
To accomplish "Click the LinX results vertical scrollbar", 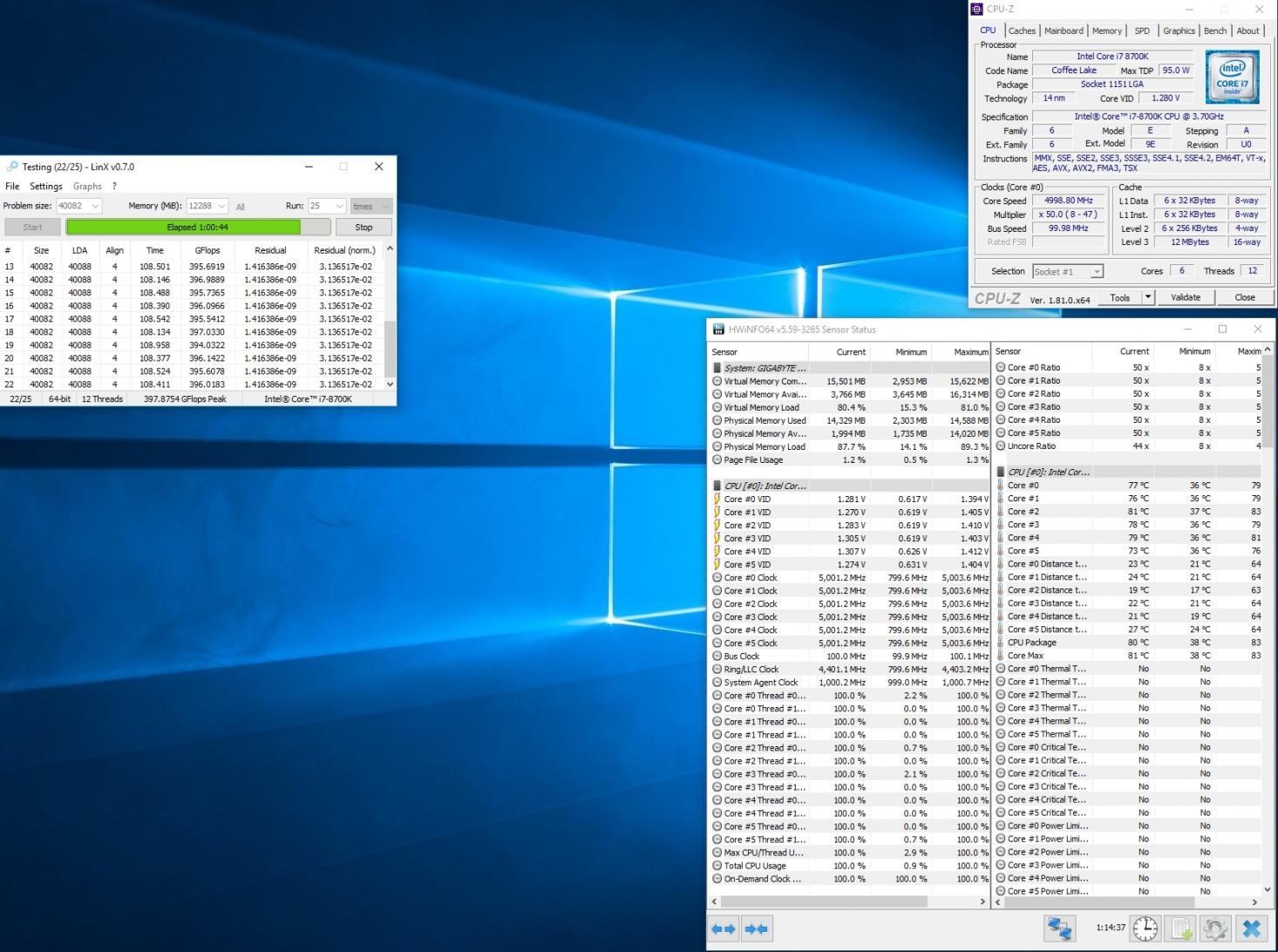I will 390,316.
